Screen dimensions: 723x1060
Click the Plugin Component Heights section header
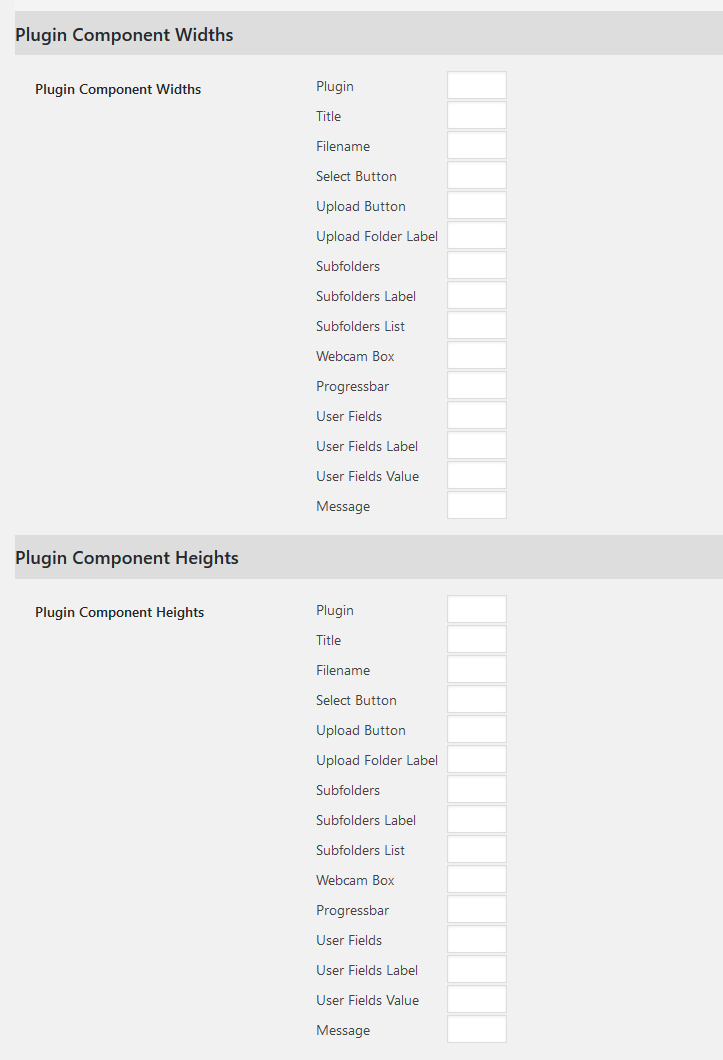(x=369, y=557)
